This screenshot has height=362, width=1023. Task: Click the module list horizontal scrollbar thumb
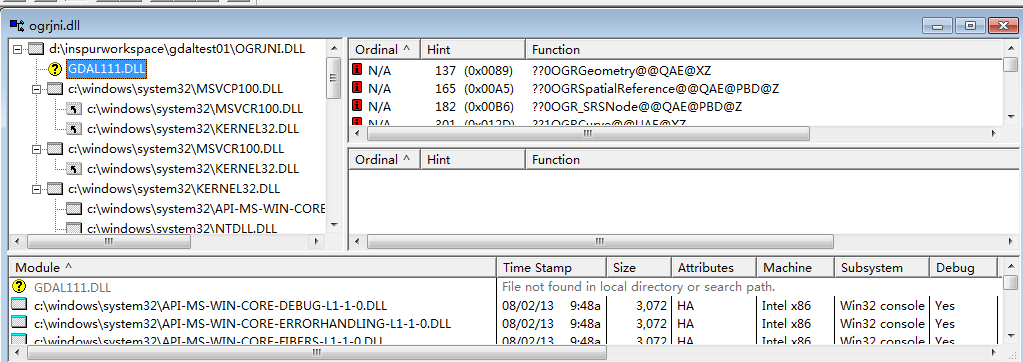coord(317,352)
